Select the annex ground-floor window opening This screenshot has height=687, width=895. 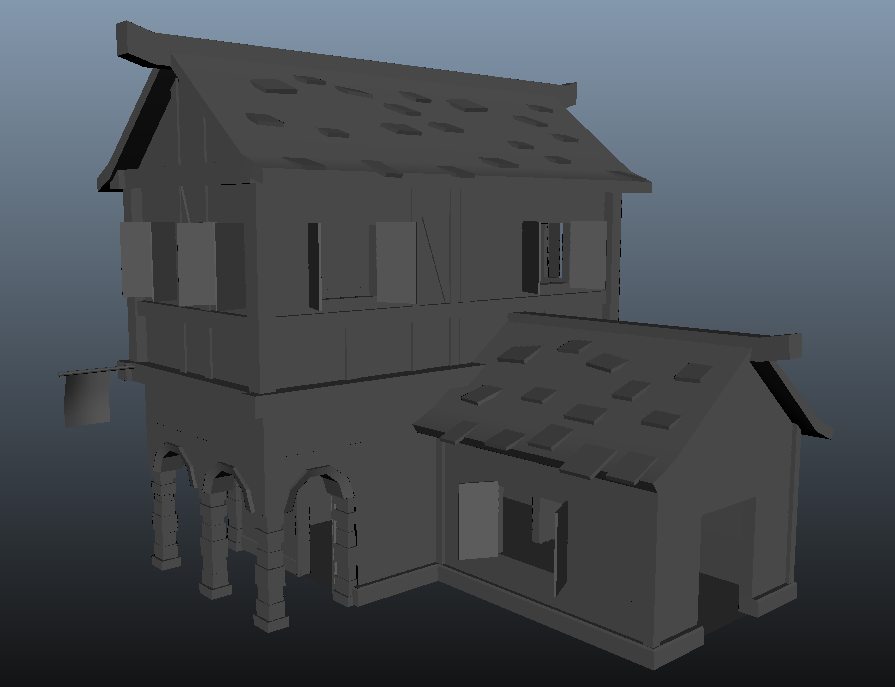(529, 534)
